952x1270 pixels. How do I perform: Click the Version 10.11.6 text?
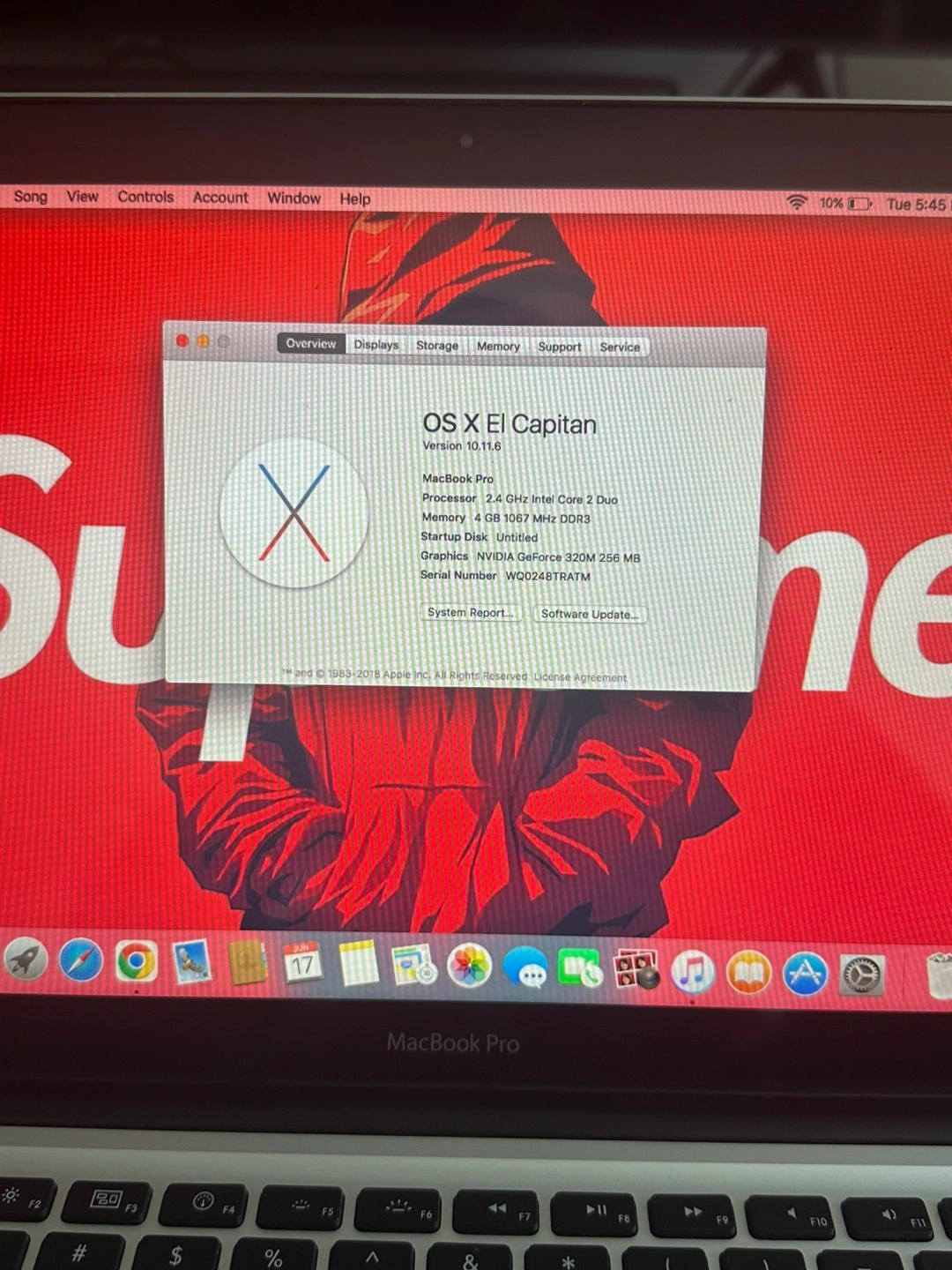(462, 446)
